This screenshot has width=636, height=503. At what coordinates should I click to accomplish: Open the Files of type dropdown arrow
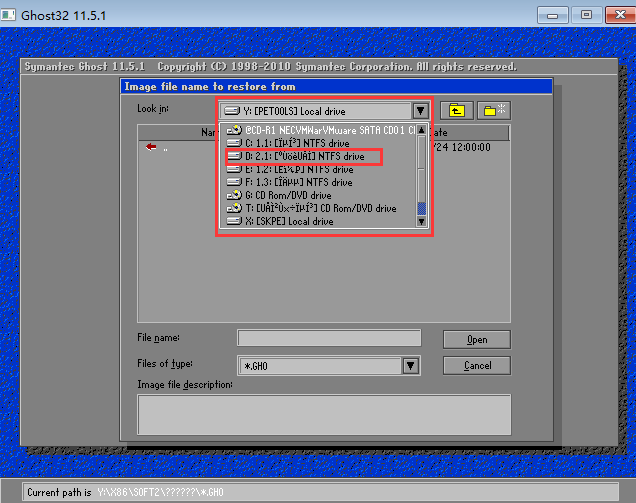pyautogui.click(x=409, y=366)
